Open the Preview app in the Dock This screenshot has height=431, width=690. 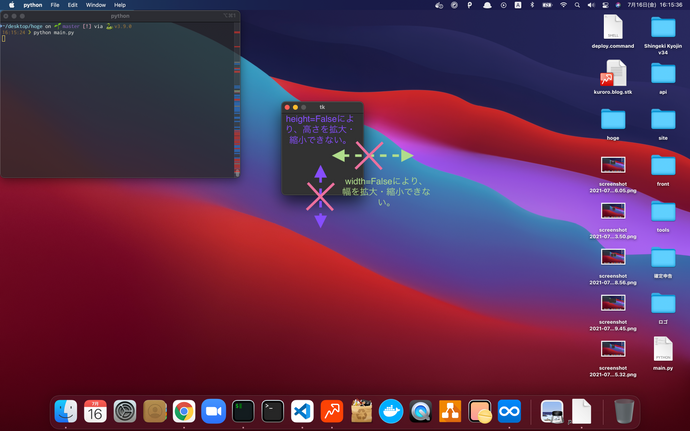[x=552, y=411]
